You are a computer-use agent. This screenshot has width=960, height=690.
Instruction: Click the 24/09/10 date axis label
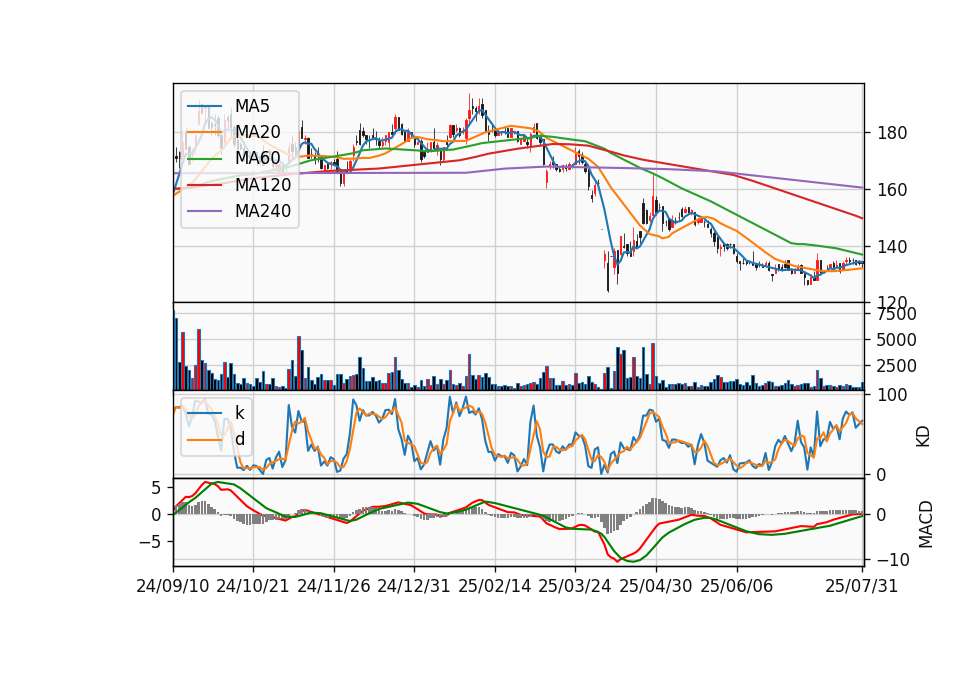173,587
